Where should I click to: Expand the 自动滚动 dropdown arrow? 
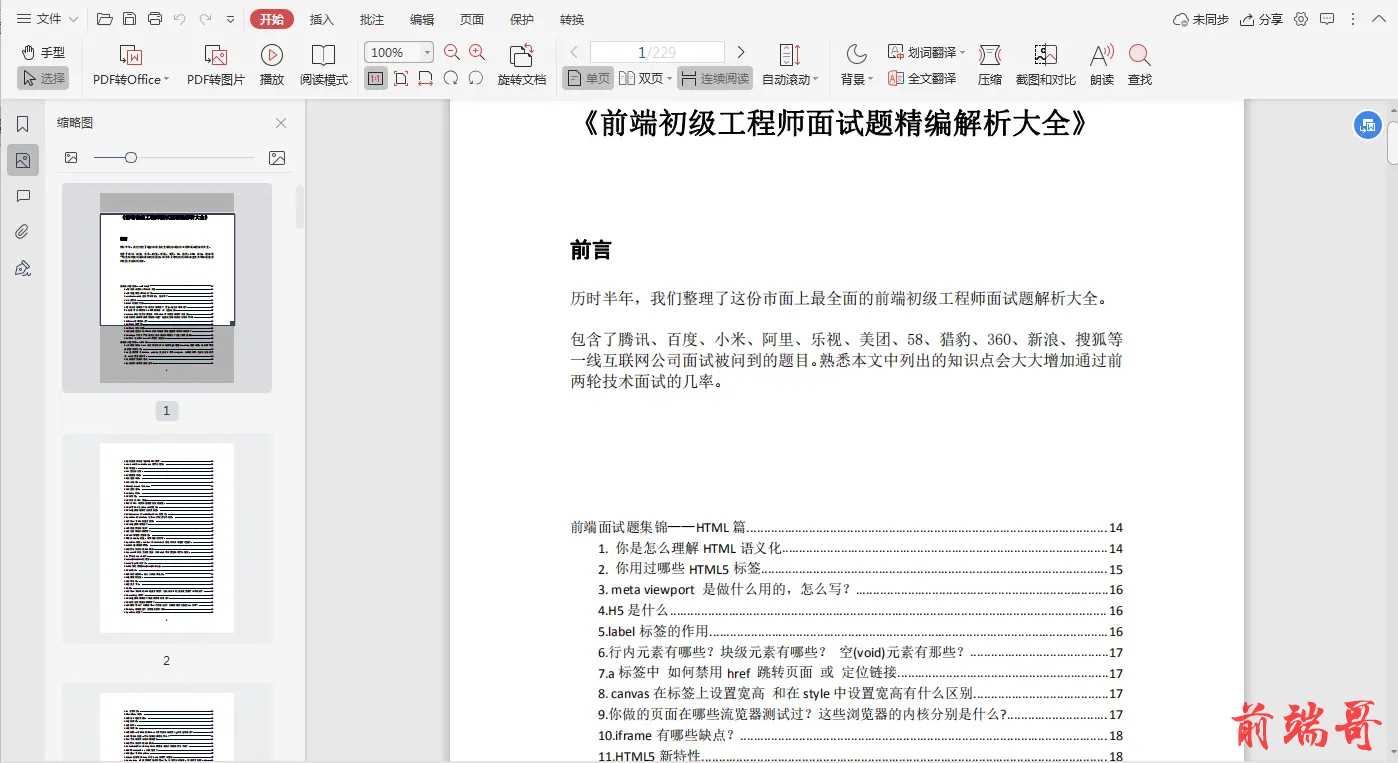point(816,80)
